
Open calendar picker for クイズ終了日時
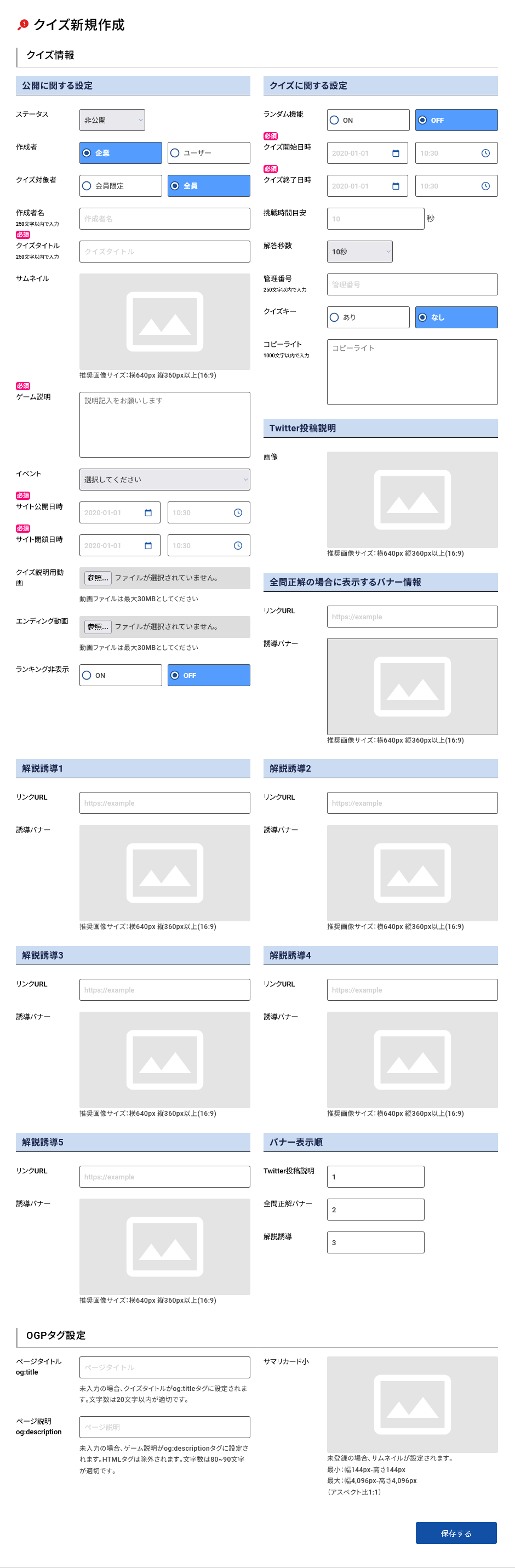click(x=396, y=186)
